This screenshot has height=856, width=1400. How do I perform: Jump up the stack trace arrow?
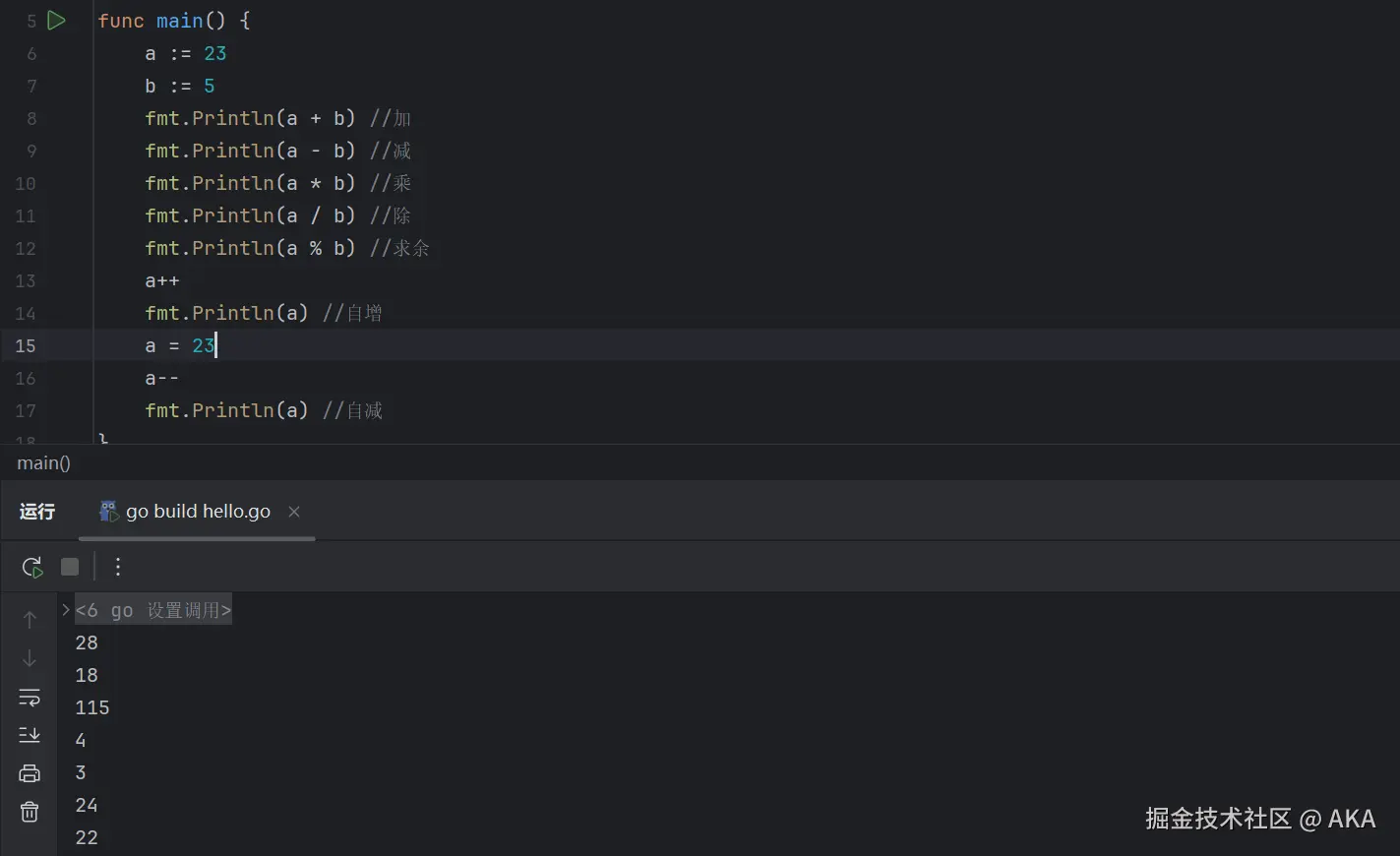click(x=30, y=619)
